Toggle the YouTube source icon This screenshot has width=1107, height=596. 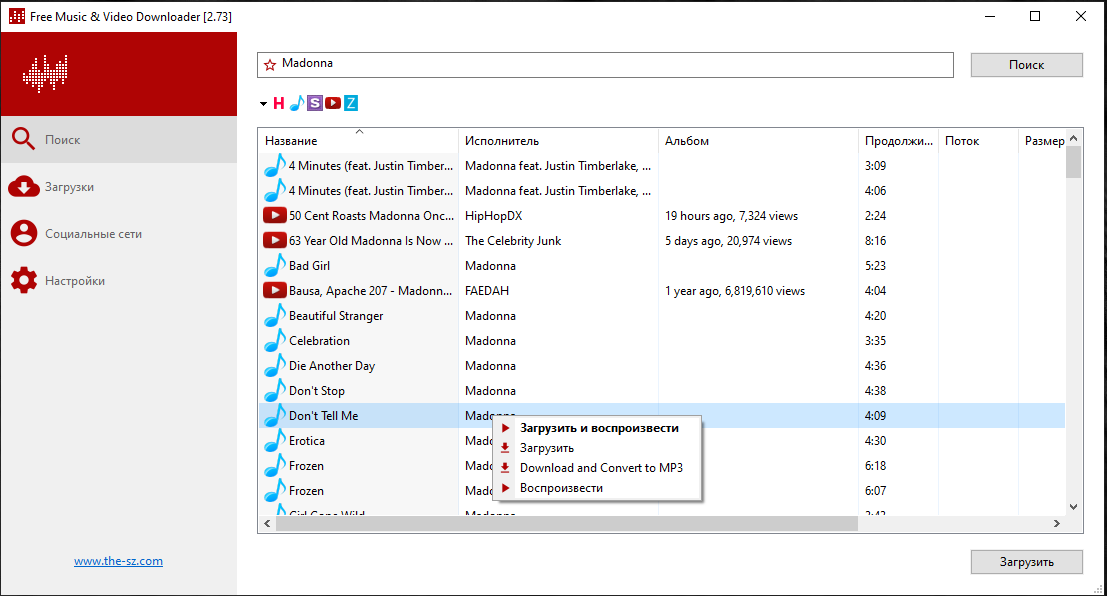tap(333, 103)
